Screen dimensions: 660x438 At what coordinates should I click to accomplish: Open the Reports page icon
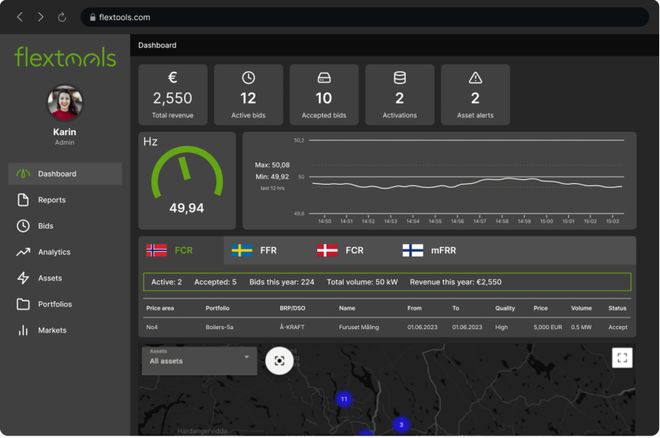click(x=23, y=200)
